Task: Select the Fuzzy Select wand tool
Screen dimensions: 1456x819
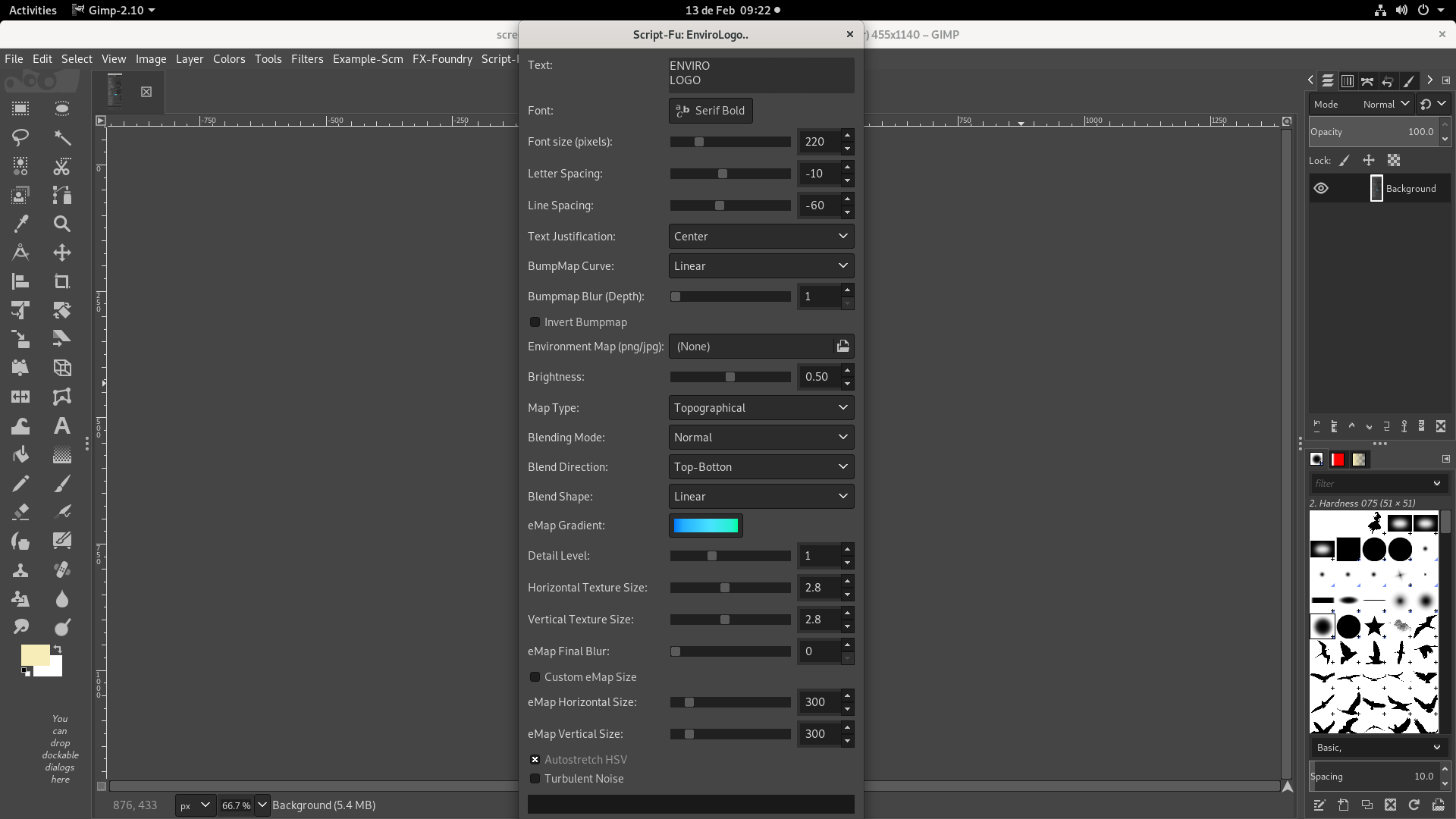Action: tap(61, 137)
